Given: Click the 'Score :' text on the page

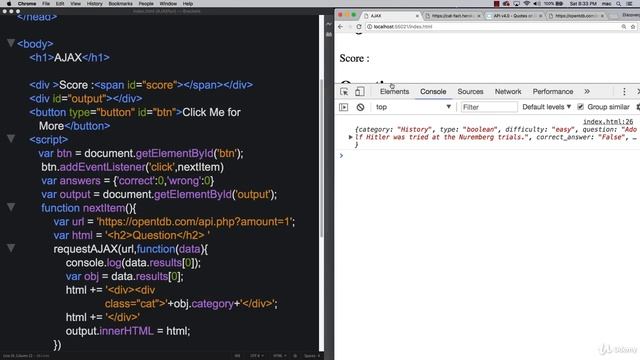Looking at the screenshot, I should [x=354, y=58].
